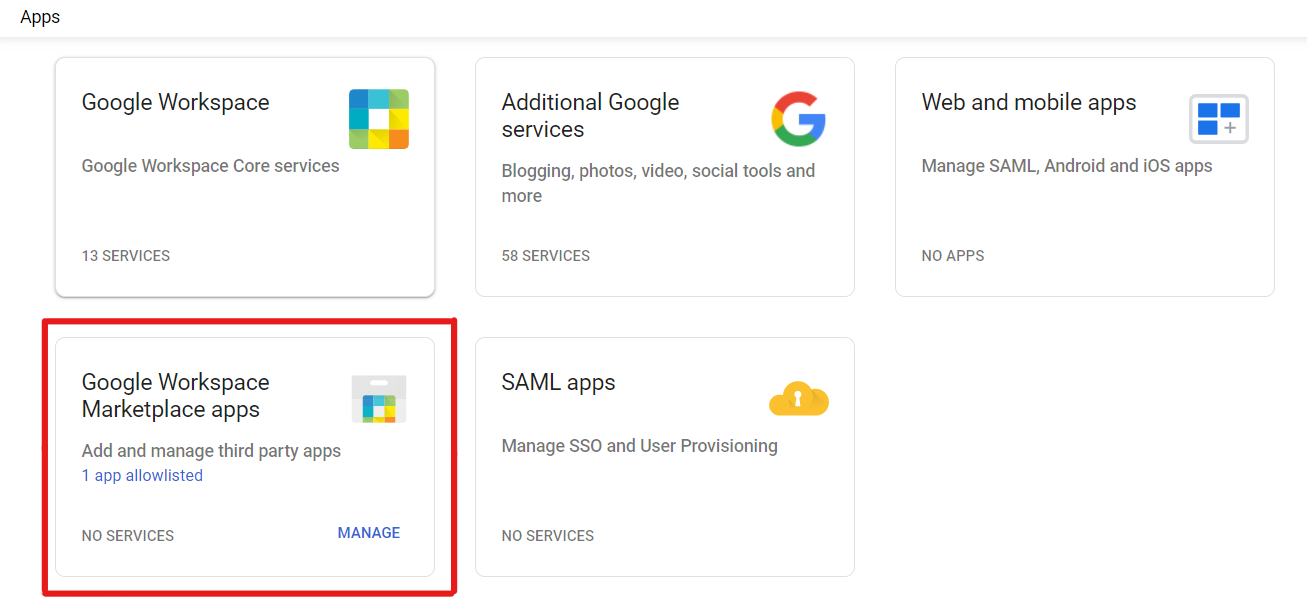This screenshot has width=1307, height=606.
Task: Click Manage SAML, Android and iOS apps text
Action: 1066,166
